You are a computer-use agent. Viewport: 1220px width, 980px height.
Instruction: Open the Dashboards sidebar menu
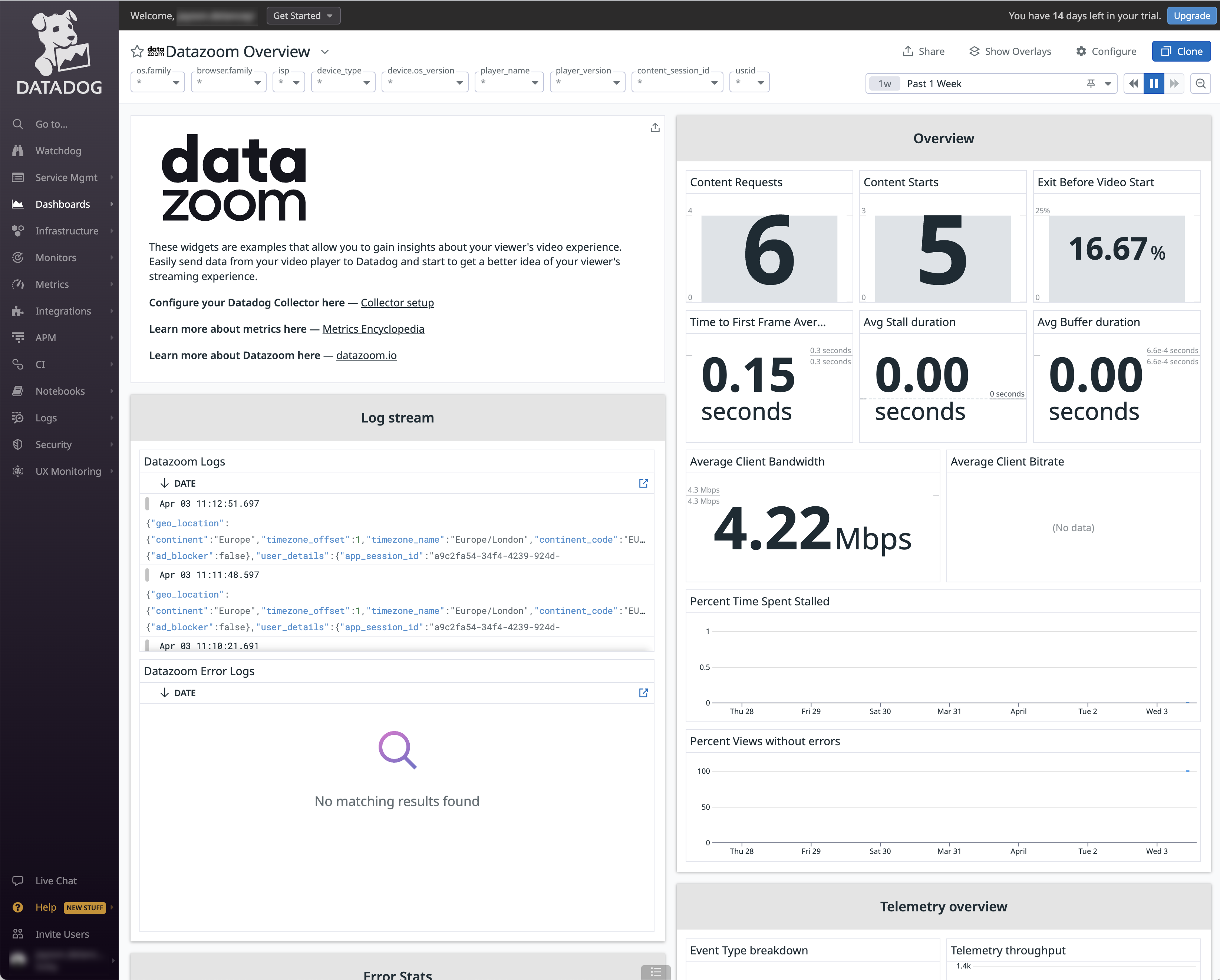click(62, 204)
